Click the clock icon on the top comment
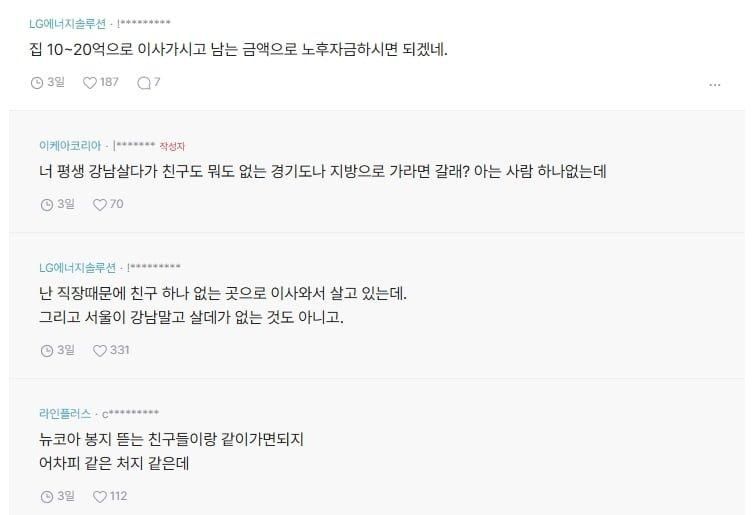Image resolution: width=752 pixels, height=515 pixels. [x=37, y=83]
